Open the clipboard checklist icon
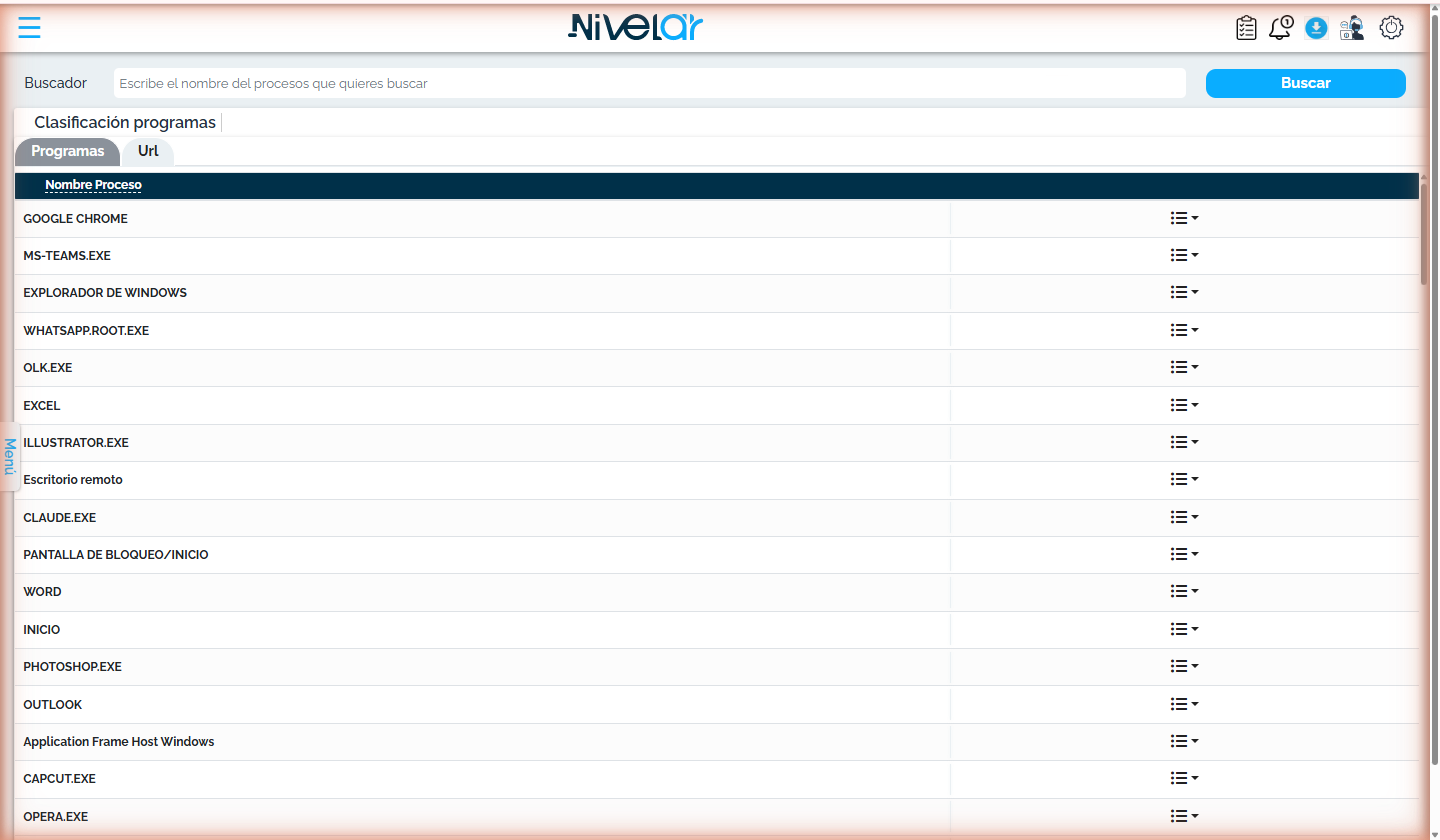 (x=1246, y=28)
